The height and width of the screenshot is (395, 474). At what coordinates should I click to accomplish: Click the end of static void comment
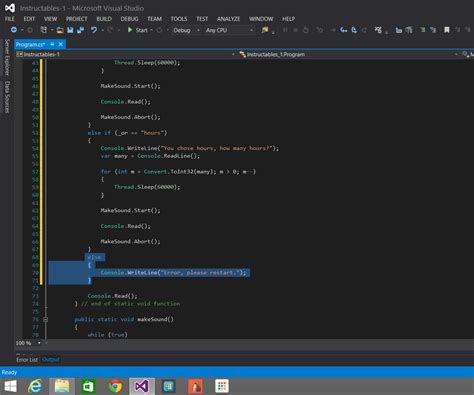(130, 304)
